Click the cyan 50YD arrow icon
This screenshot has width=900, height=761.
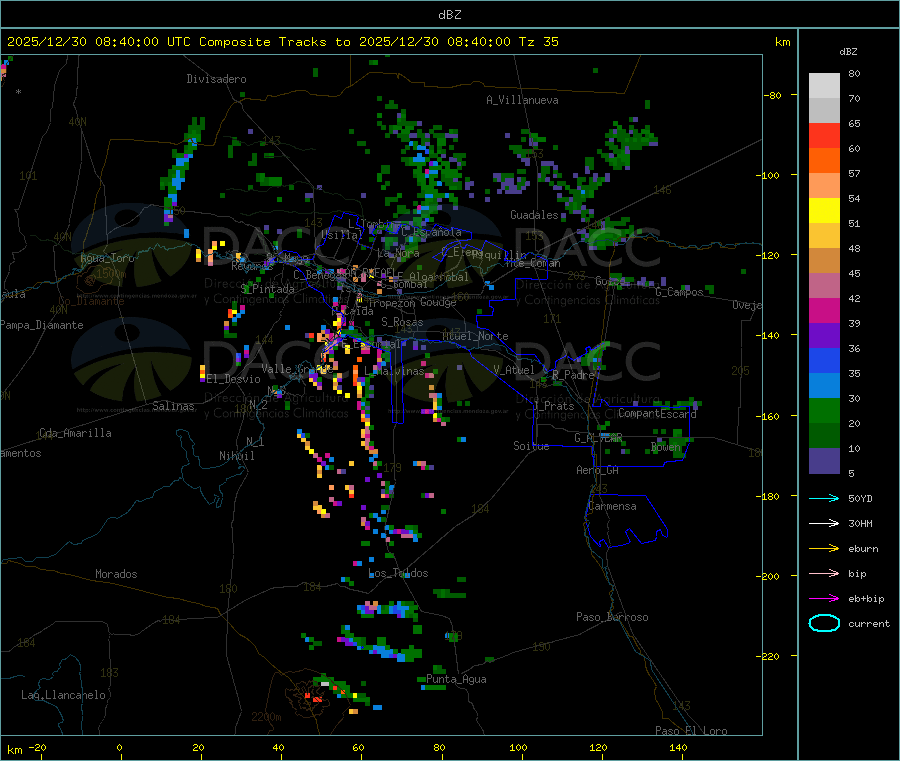coord(824,498)
